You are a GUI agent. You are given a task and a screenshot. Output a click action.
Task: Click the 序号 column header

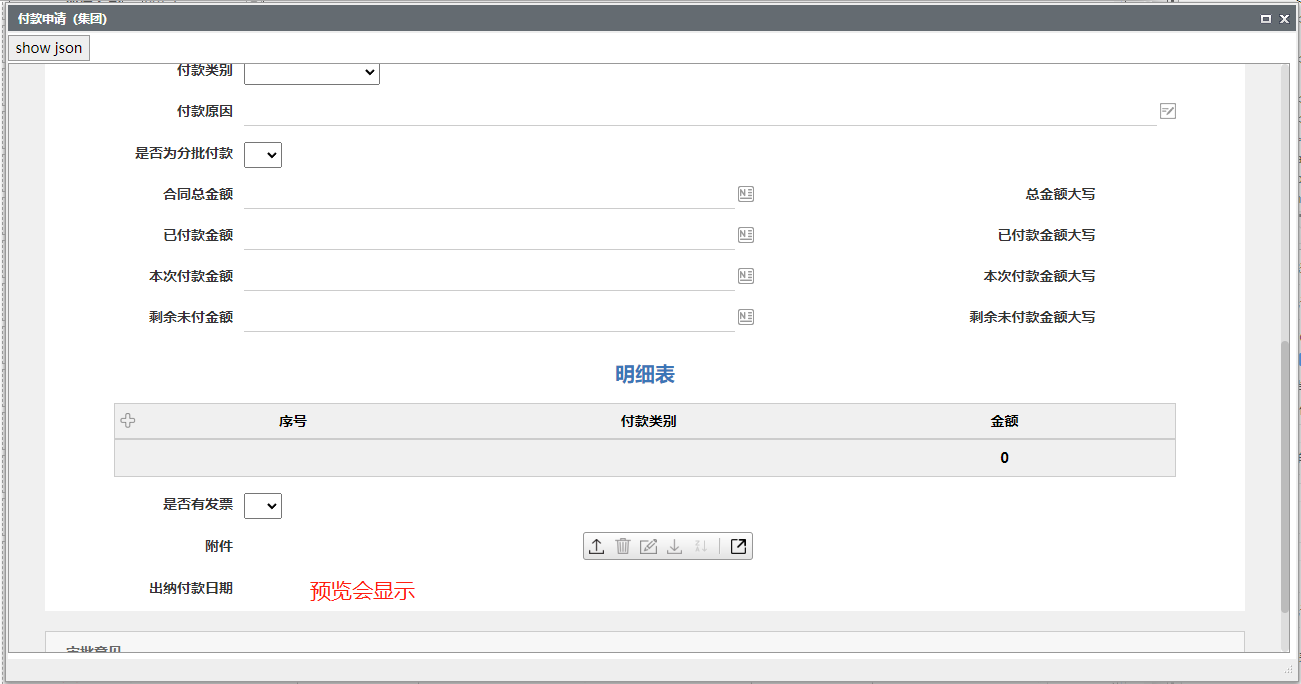click(x=293, y=421)
